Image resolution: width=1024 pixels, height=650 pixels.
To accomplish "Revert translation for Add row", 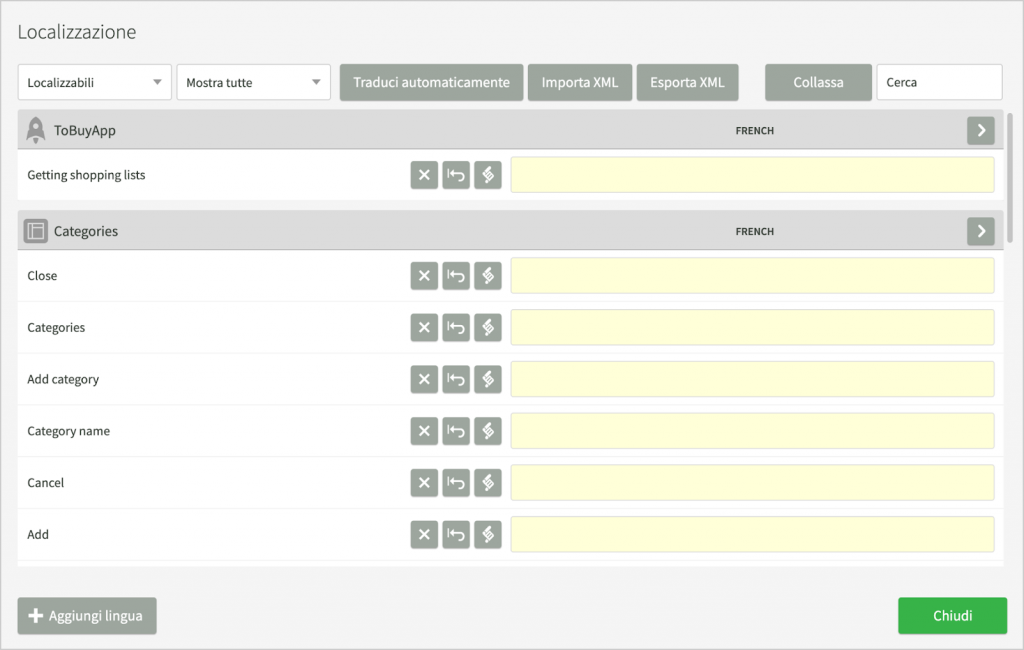I will (456, 534).
